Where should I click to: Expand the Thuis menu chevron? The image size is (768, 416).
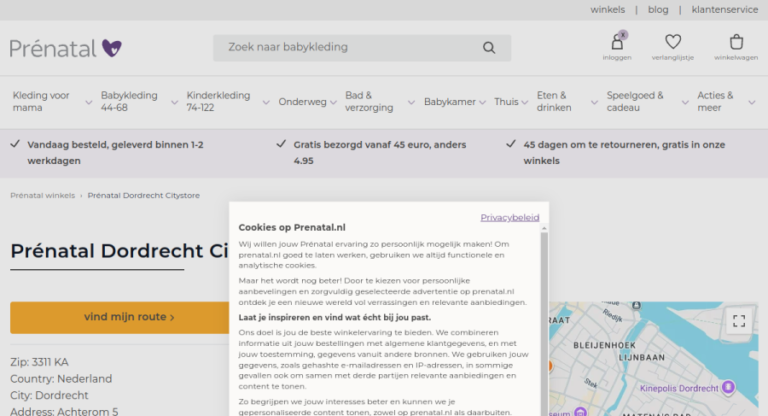[x=525, y=102]
